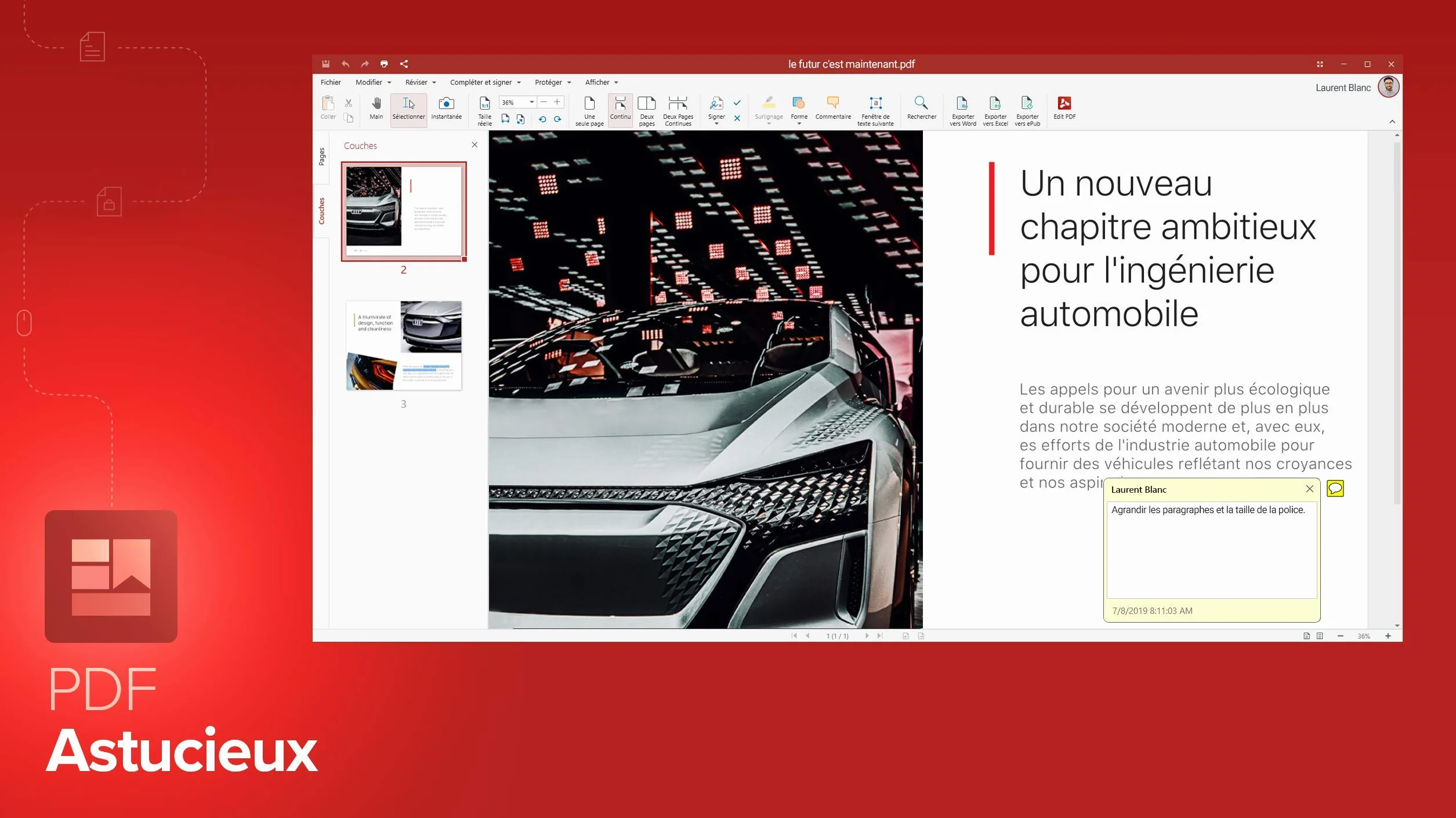Image resolution: width=1456 pixels, height=818 pixels.
Task: Click Exporter vers Excel
Action: coord(995,111)
